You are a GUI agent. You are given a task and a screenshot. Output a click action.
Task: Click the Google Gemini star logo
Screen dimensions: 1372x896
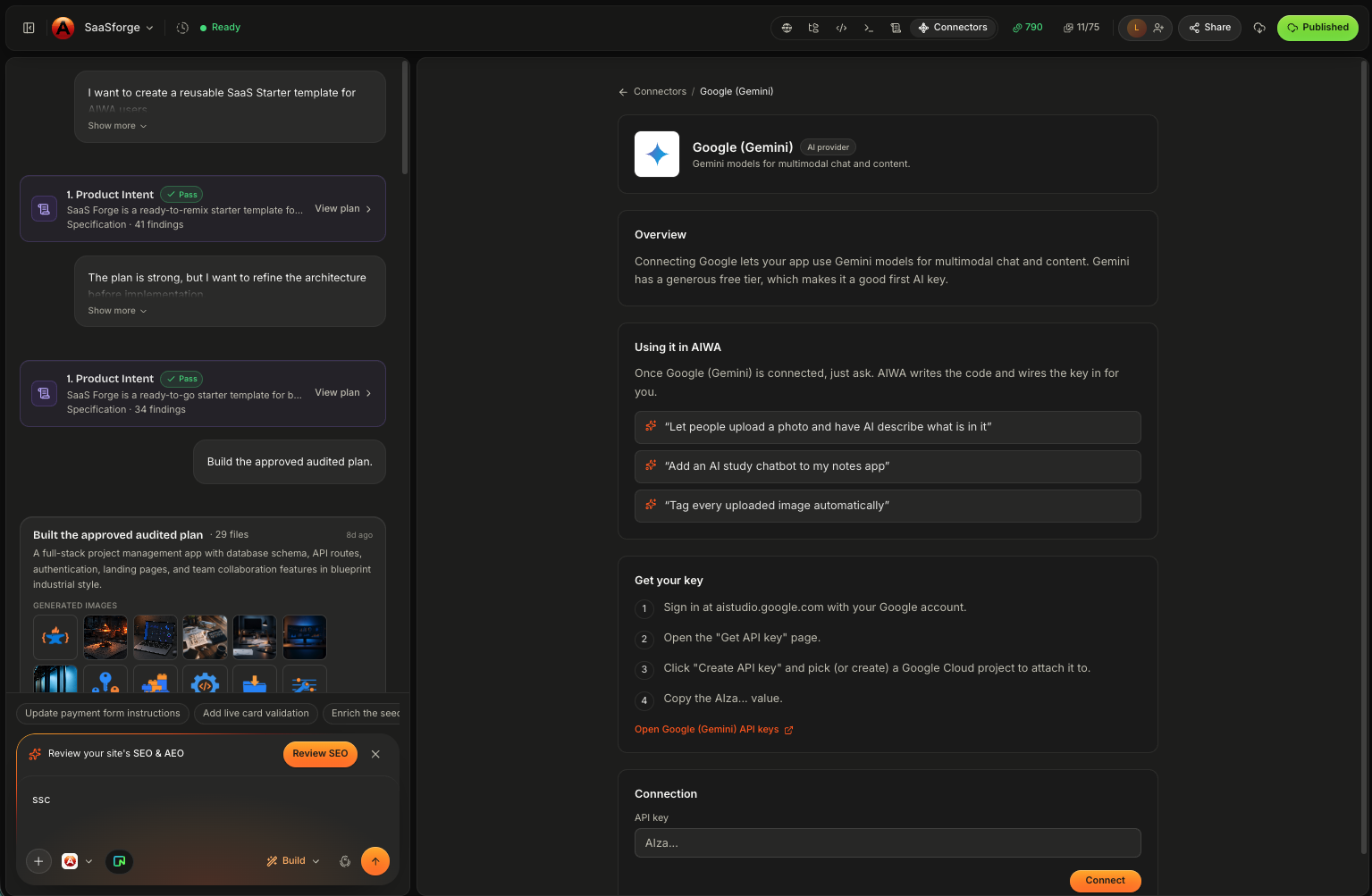(x=657, y=155)
